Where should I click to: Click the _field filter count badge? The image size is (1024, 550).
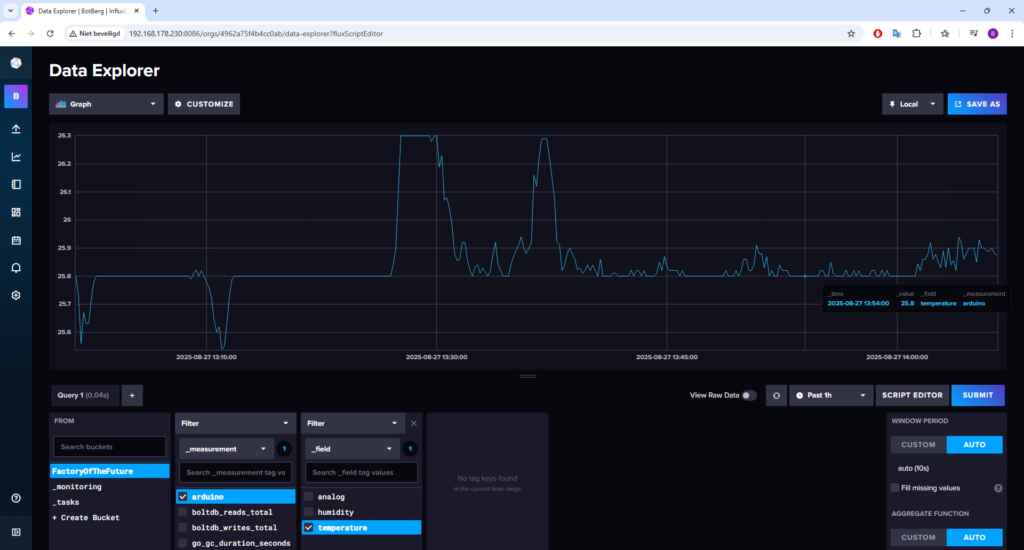click(x=410, y=449)
